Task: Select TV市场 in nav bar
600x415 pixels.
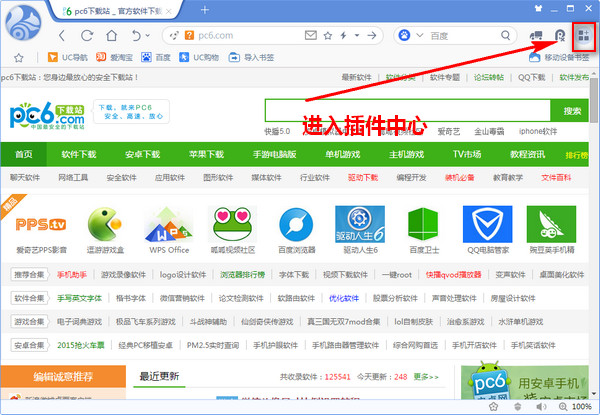Action: 467,154
